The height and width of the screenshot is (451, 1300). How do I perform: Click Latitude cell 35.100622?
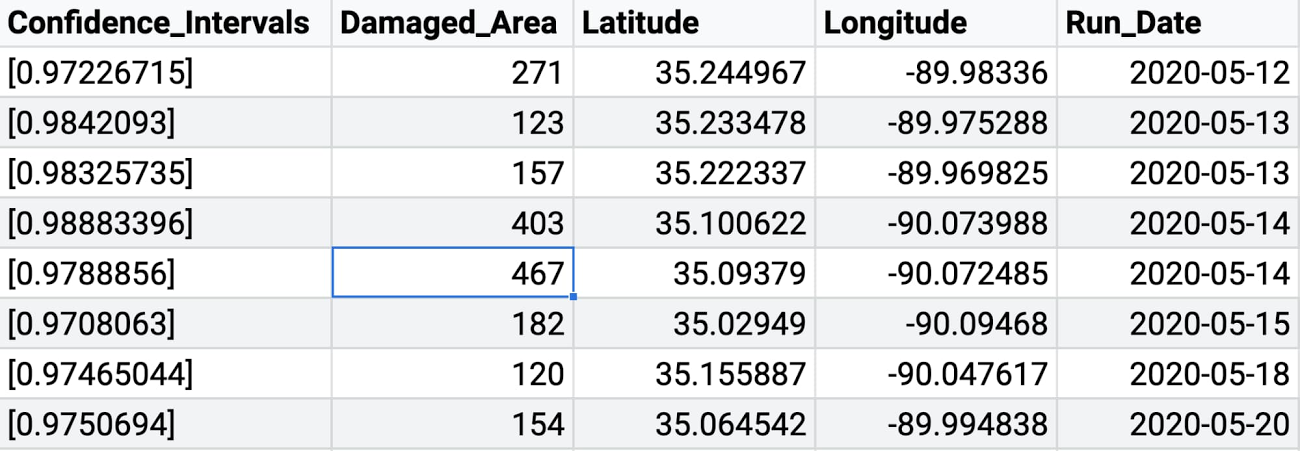pyautogui.click(x=694, y=222)
